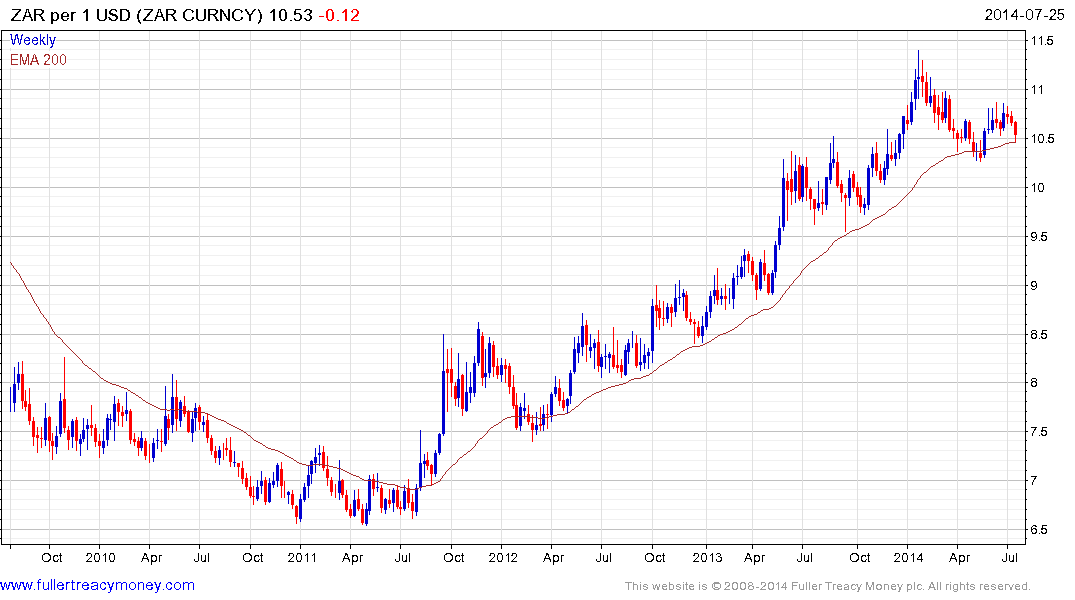Click the 10.5 y-axis label
This screenshot has height=600, width=1075.
1042,139
